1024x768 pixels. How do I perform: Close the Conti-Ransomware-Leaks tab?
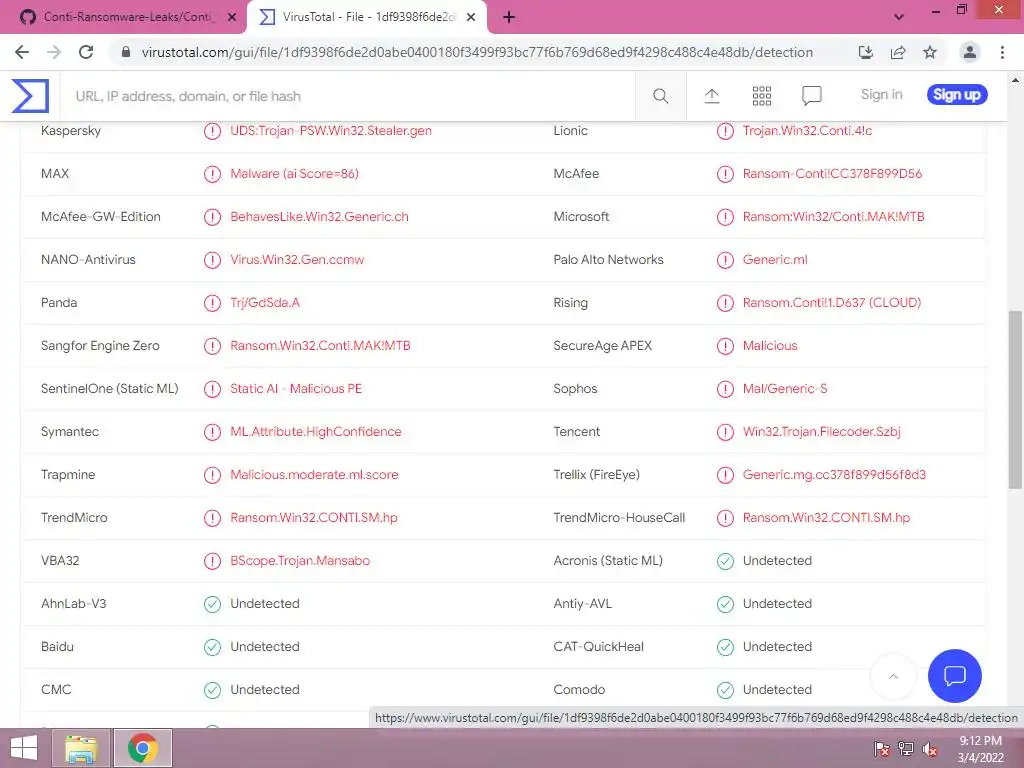[x=232, y=18]
